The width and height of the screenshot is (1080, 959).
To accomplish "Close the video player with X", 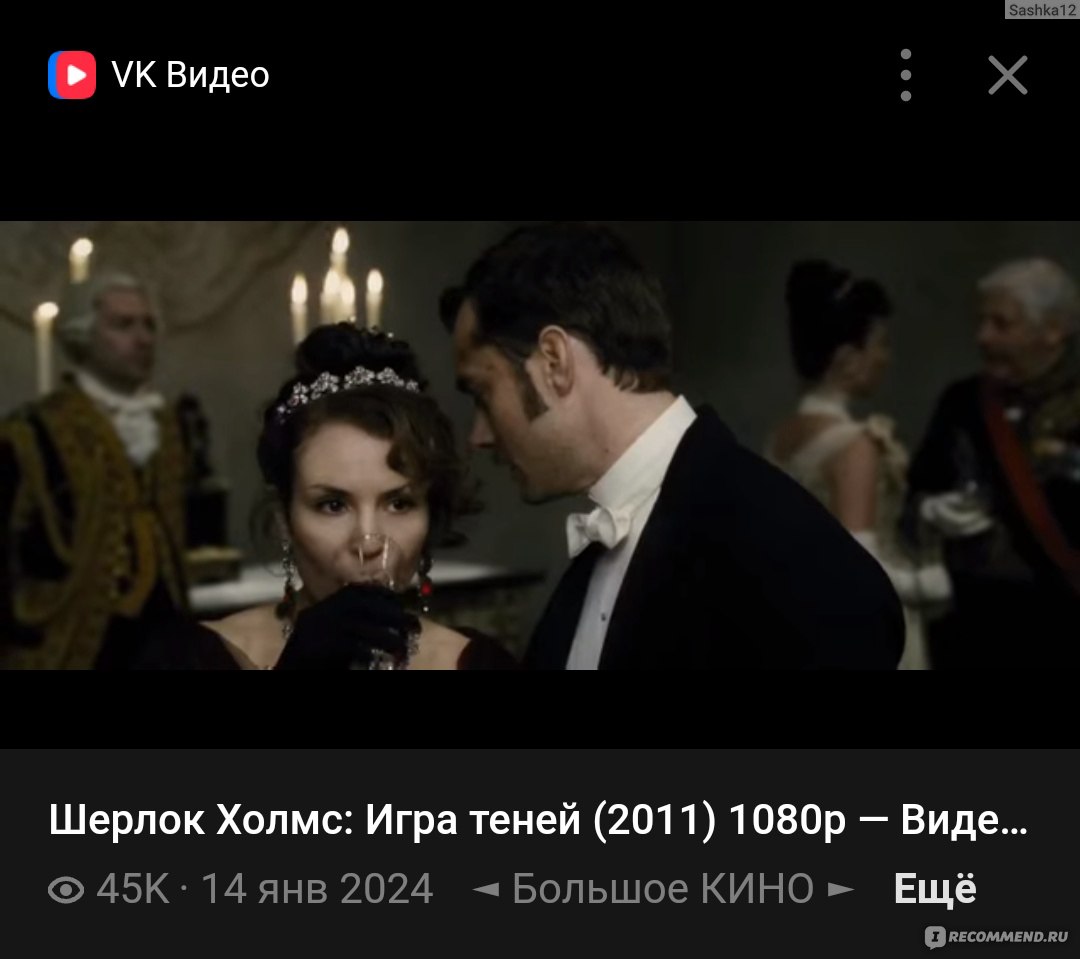I will click(x=1008, y=75).
